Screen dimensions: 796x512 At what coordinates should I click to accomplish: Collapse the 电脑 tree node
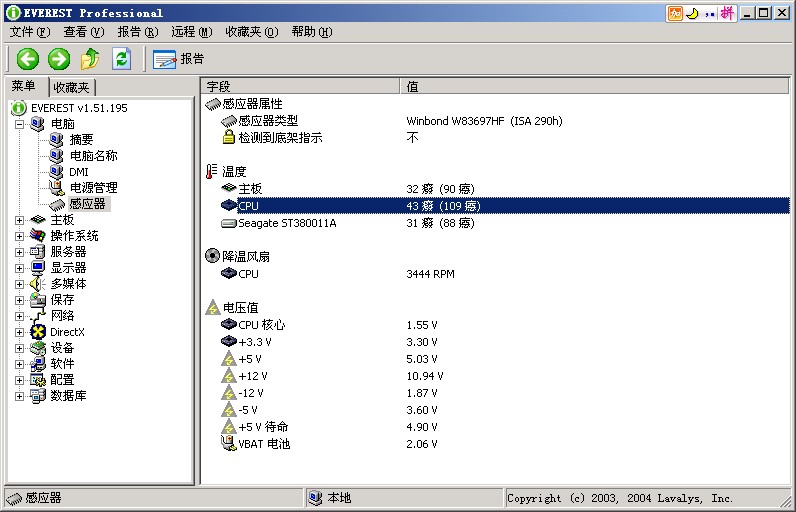(19, 124)
